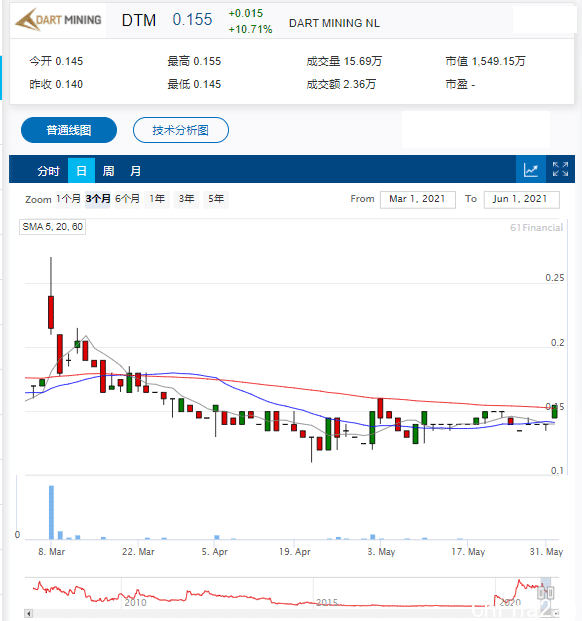Set zoom range to 3年
This screenshot has height=621, width=582.
click(x=186, y=199)
